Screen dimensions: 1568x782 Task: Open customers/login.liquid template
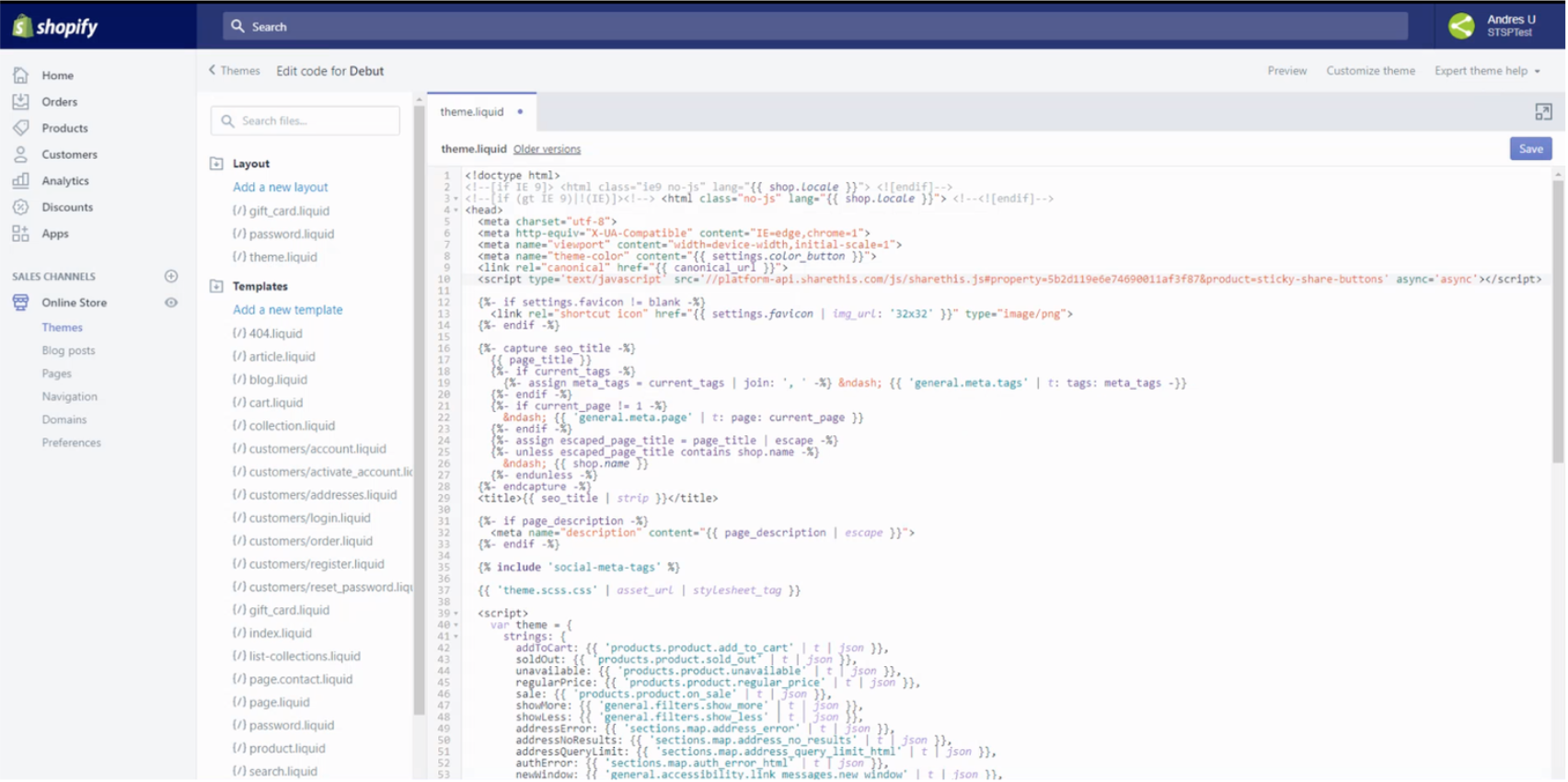[301, 518]
